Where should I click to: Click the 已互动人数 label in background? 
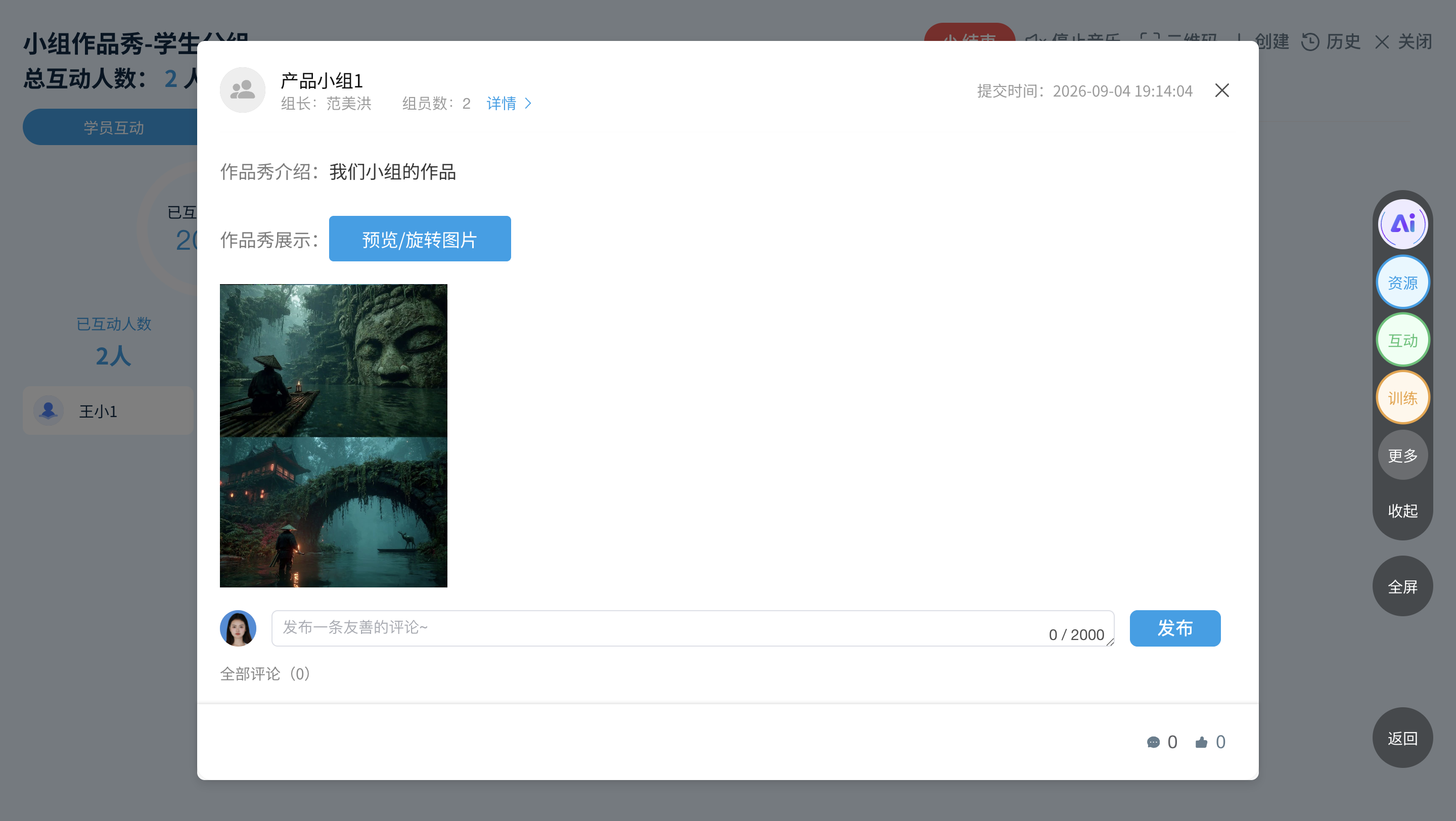pos(114,324)
